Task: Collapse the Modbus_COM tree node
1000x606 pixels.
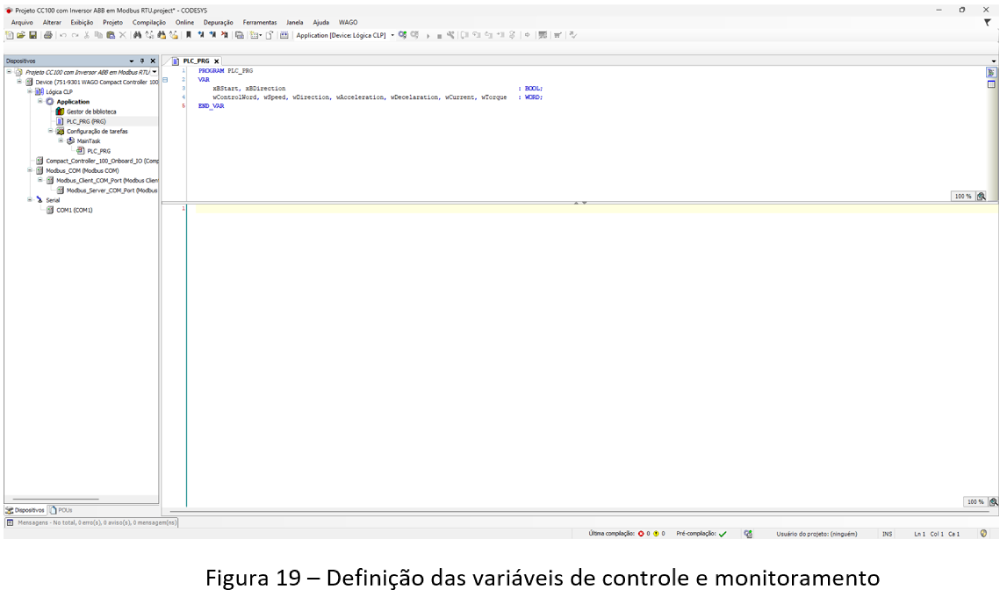Action: click(x=31, y=170)
